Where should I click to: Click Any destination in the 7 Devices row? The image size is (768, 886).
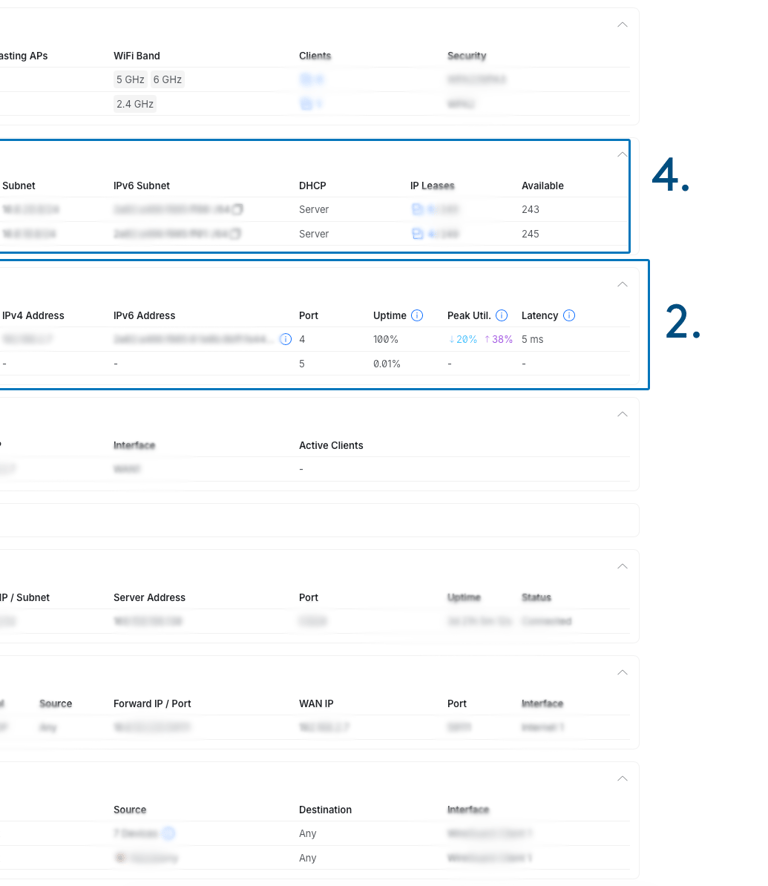[x=307, y=834]
